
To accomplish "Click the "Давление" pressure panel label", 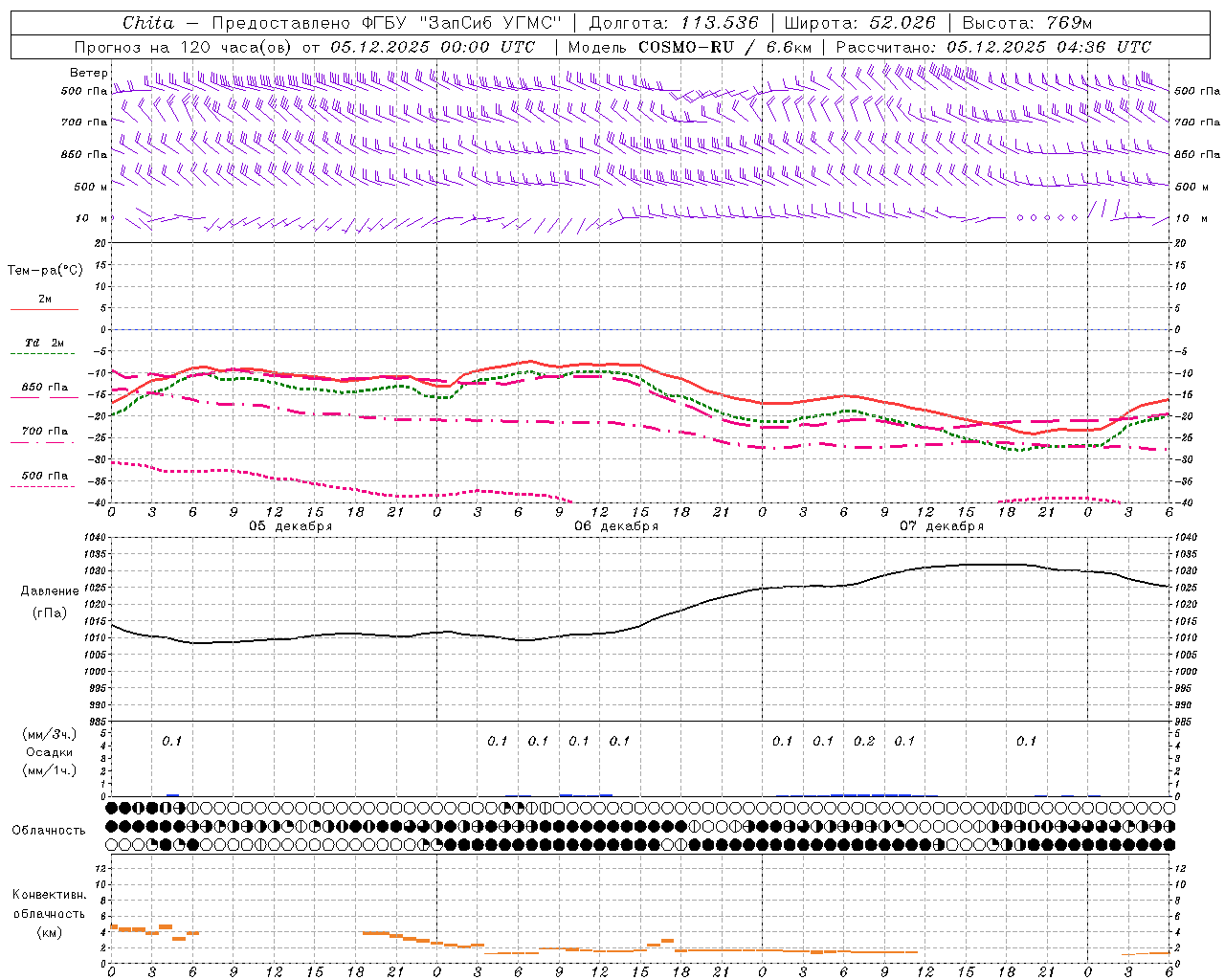I will (49, 591).
